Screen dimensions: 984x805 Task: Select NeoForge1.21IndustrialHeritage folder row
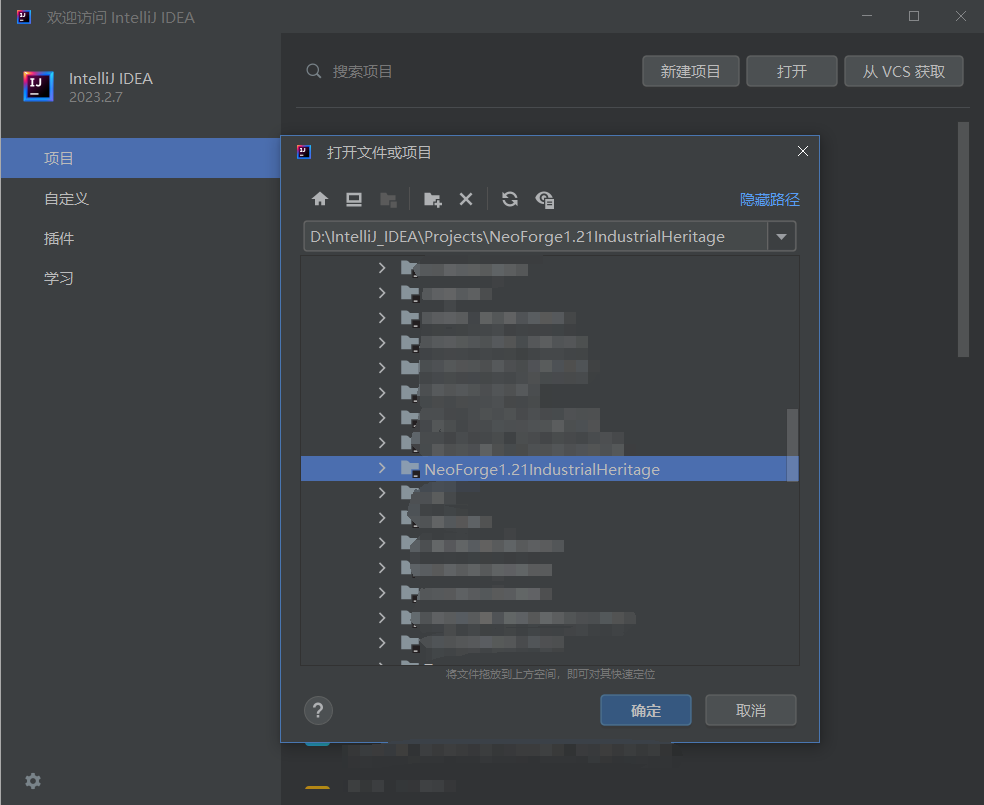pos(541,469)
